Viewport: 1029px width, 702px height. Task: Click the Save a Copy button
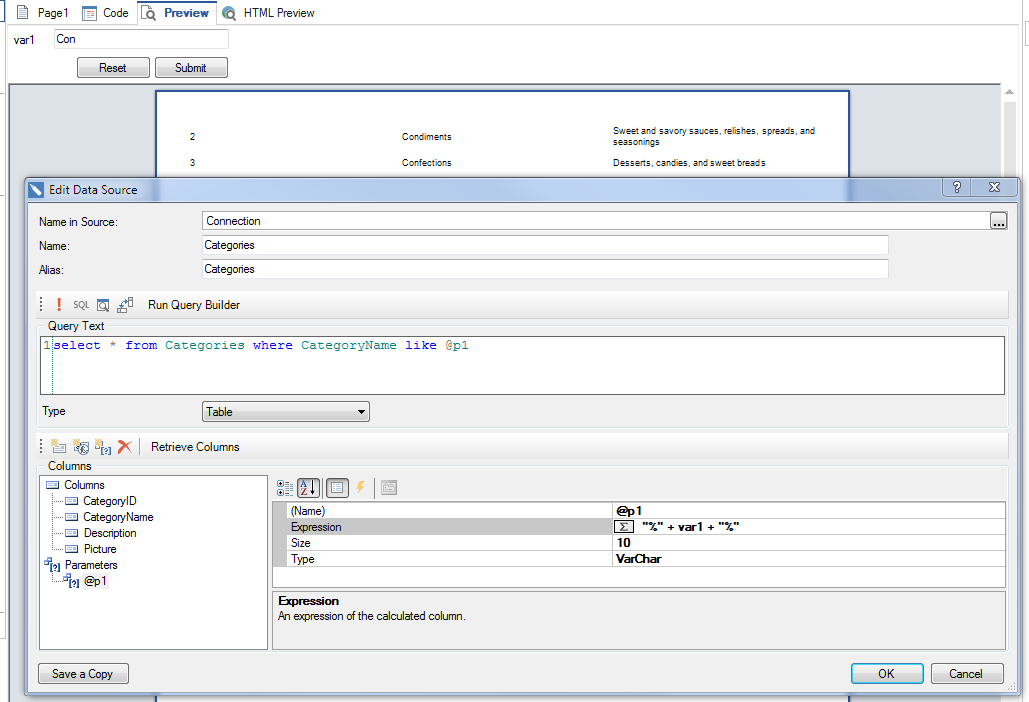[x=83, y=674]
